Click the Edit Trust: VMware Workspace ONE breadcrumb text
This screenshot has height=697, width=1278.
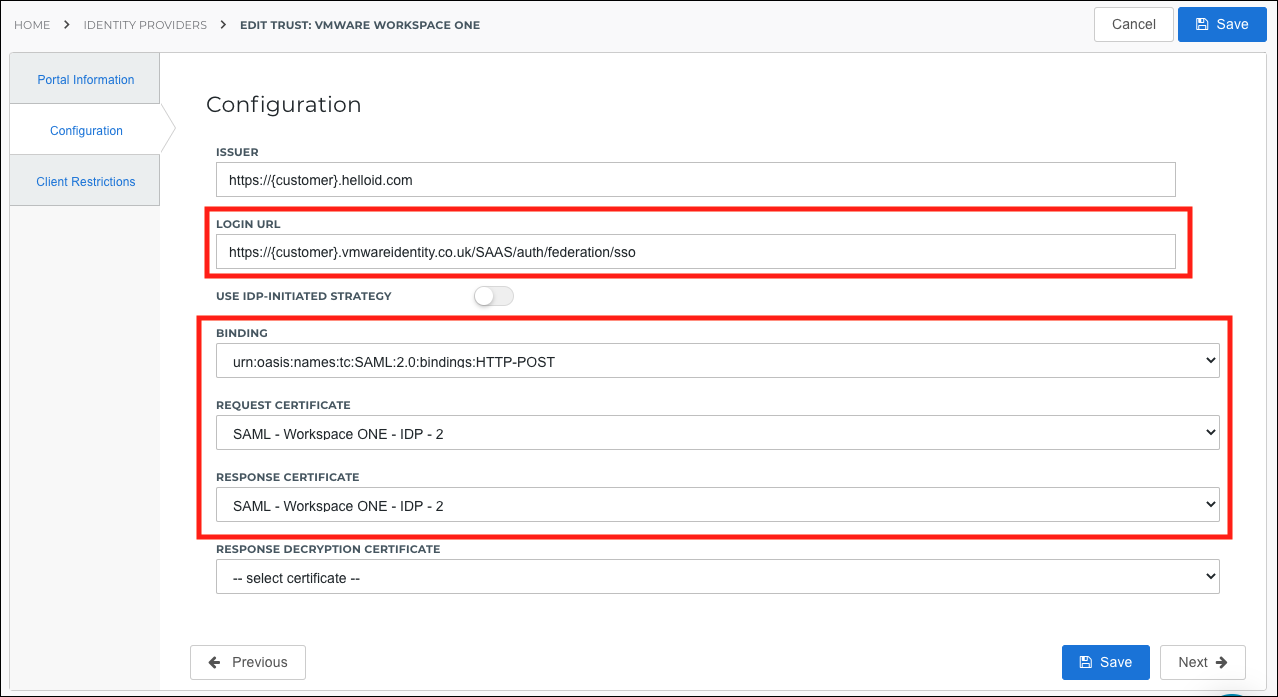click(360, 25)
